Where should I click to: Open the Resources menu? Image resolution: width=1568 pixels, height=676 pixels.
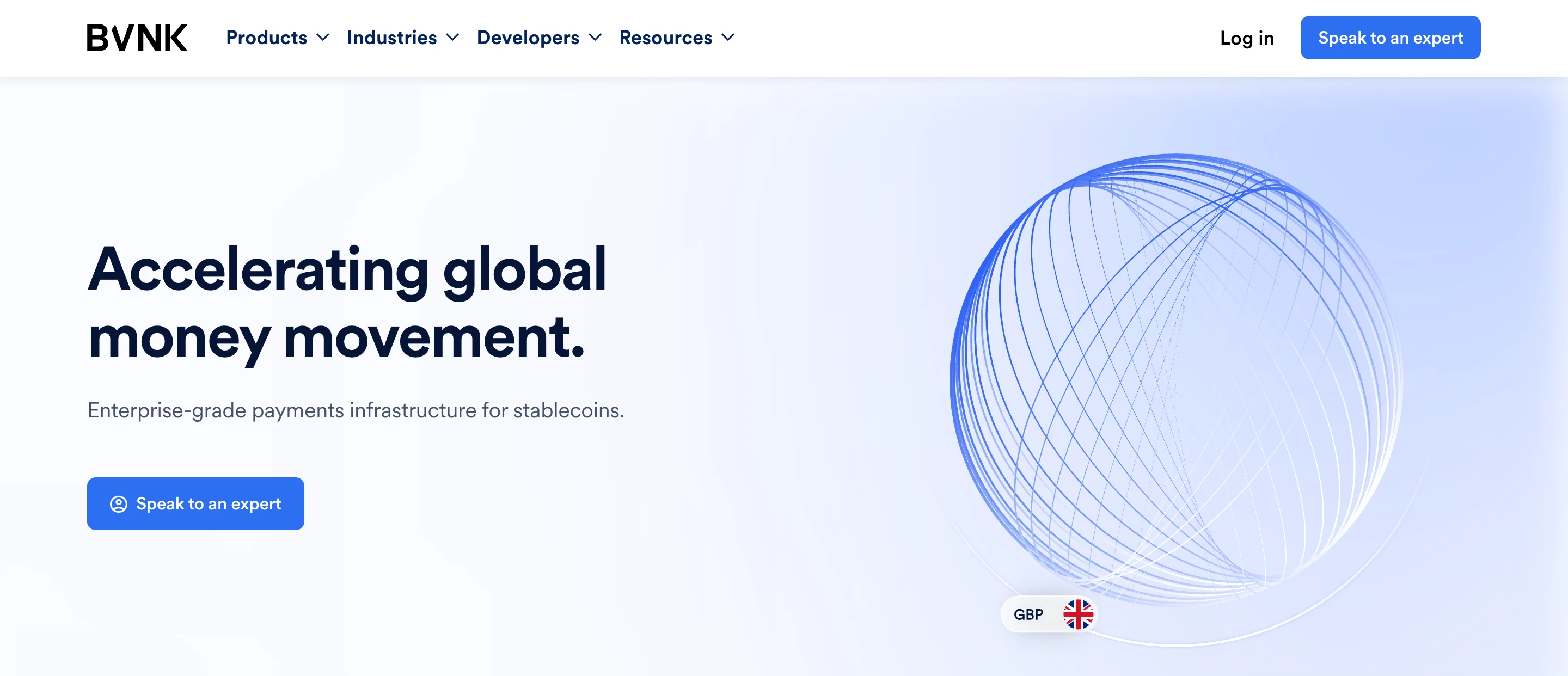coord(665,38)
